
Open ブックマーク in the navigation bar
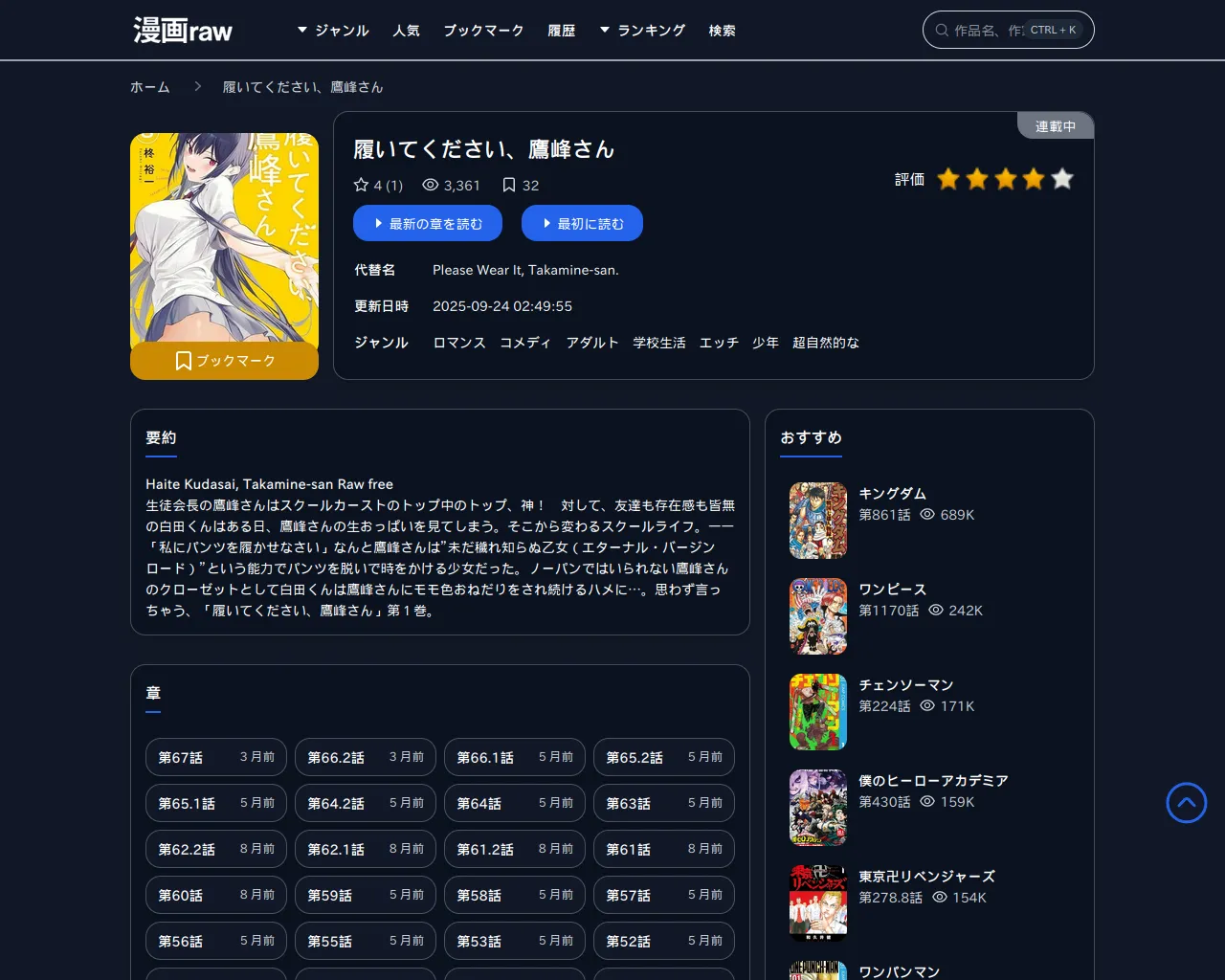[484, 31]
